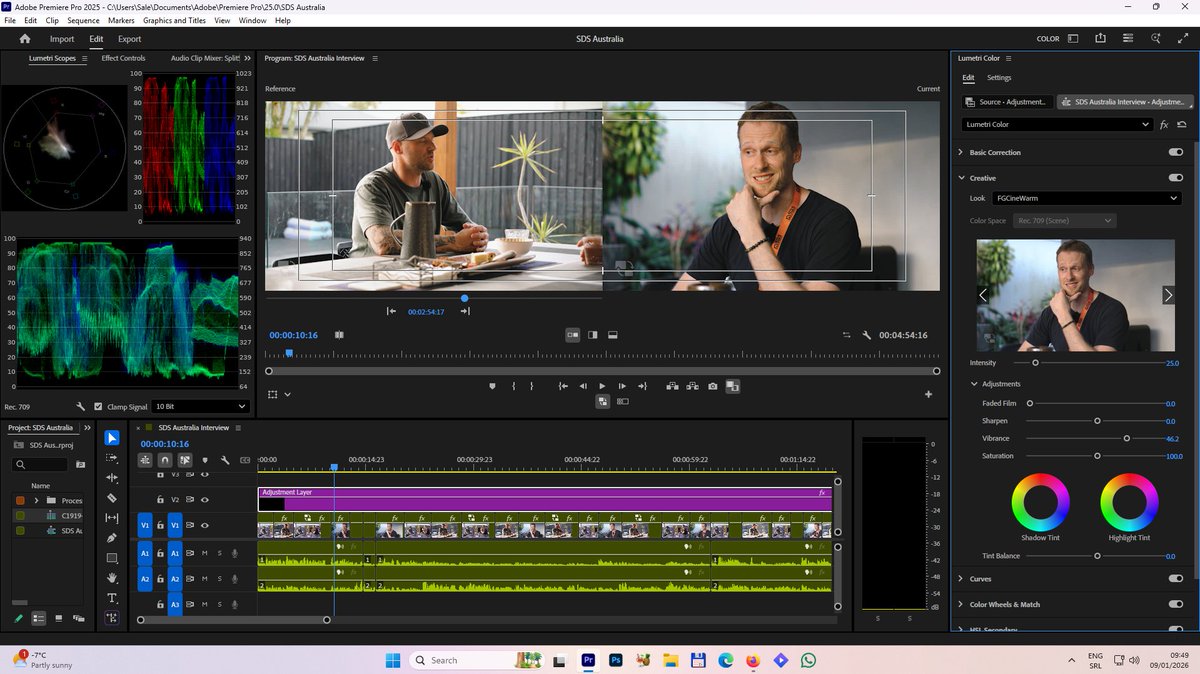Switch to the Effect Controls tab
The width and height of the screenshot is (1200, 674).
click(x=123, y=58)
